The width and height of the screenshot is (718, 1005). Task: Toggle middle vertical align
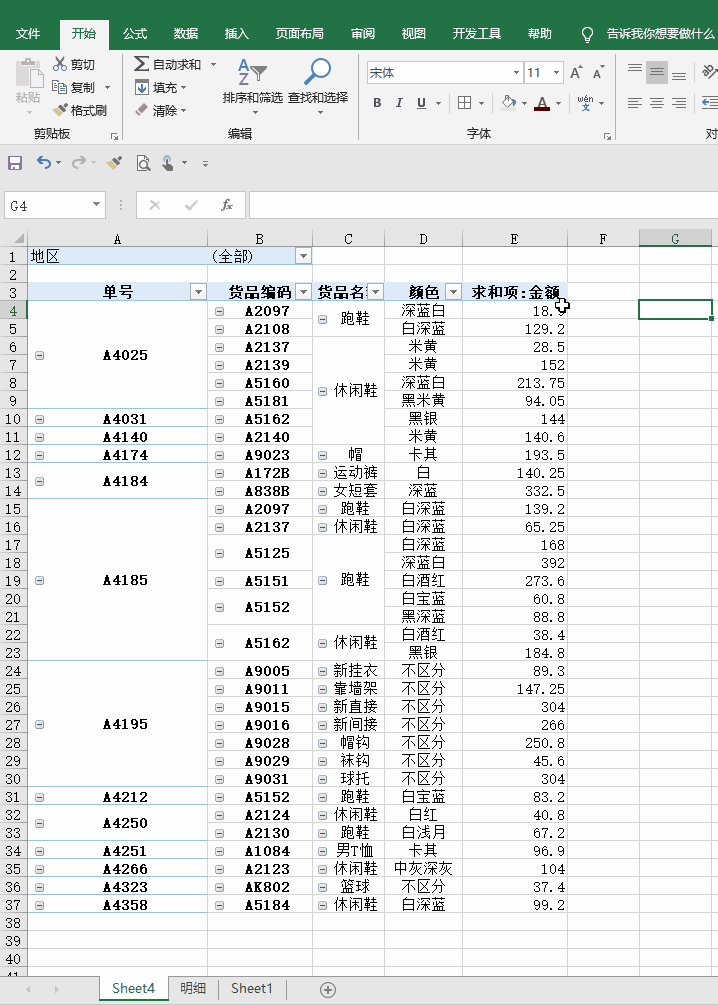[656, 72]
